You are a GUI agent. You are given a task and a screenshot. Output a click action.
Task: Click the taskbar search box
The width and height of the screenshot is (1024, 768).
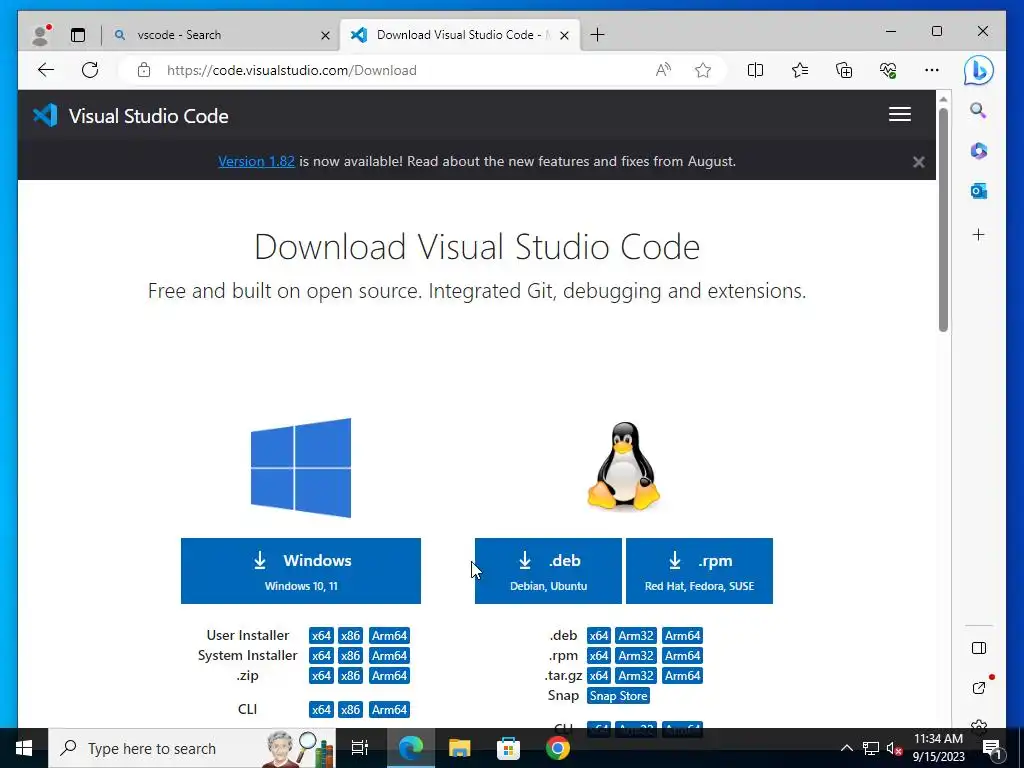click(192, 748)
